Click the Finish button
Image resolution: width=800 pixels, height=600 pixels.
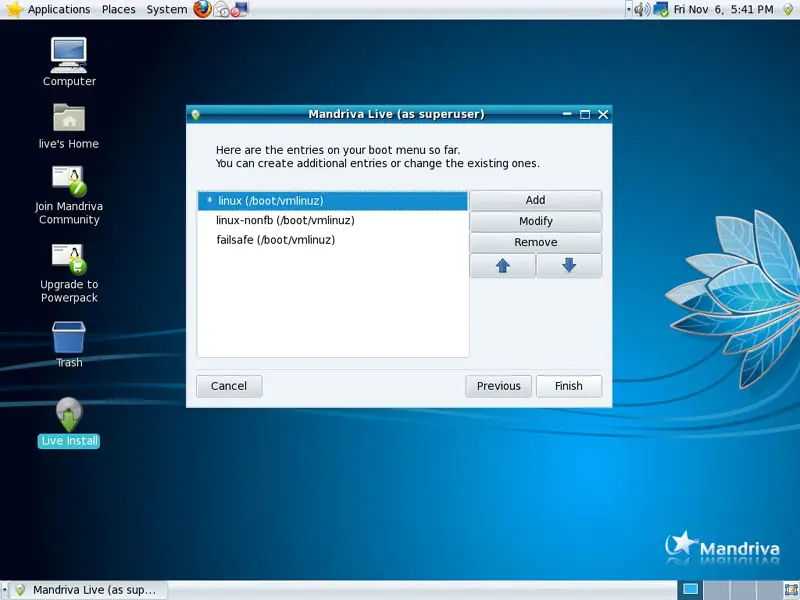pos(569,386)
